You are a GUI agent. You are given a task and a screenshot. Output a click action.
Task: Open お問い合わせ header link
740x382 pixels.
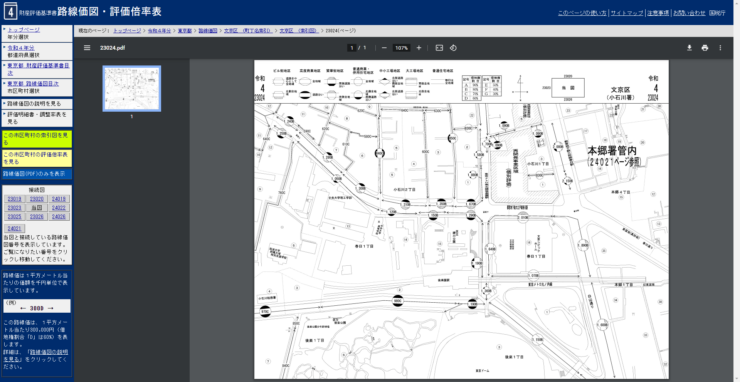689,13
